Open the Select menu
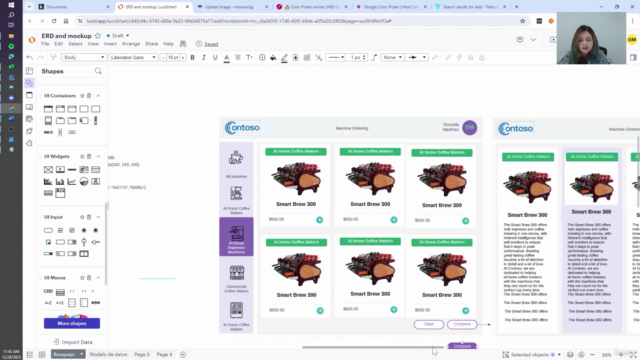The width and height of the screenshot is (640, 360). point(75,44)
